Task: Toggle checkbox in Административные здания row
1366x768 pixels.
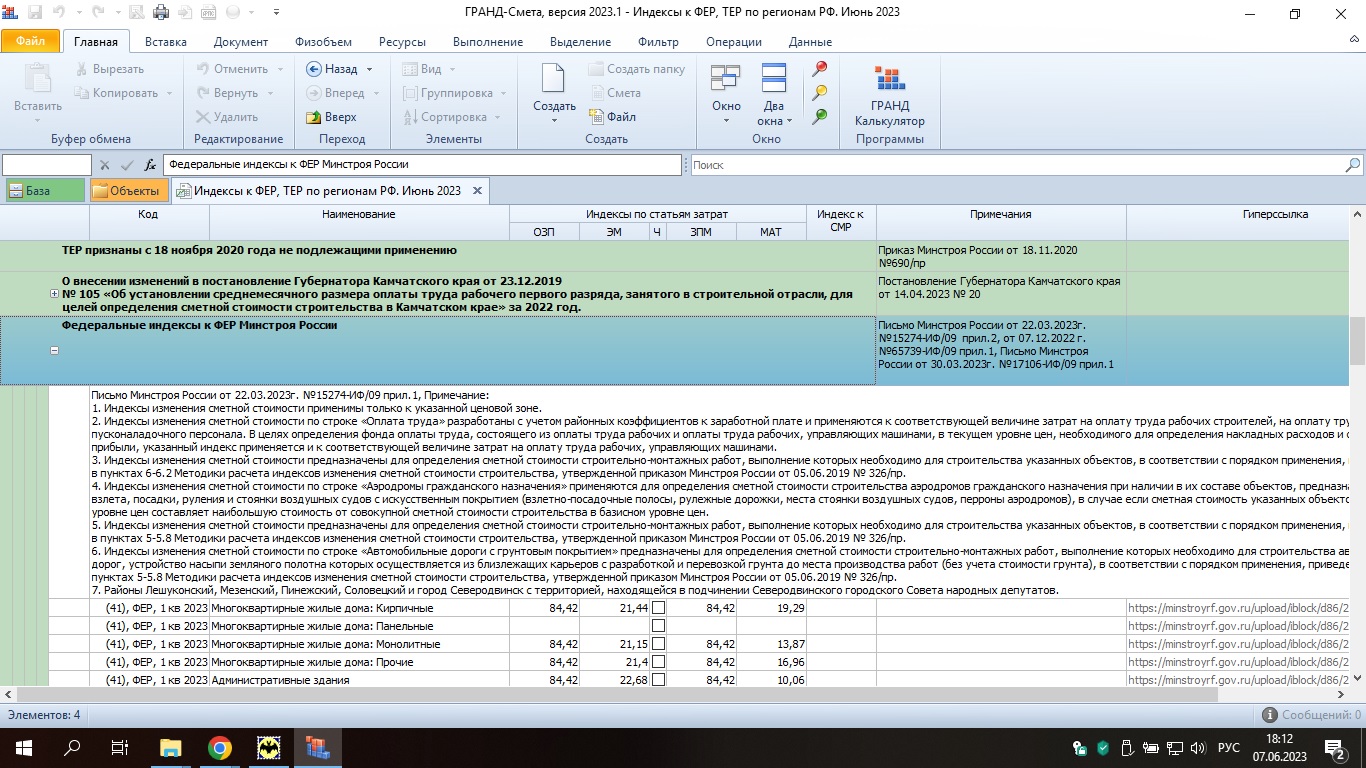Action: pos(658,680)
